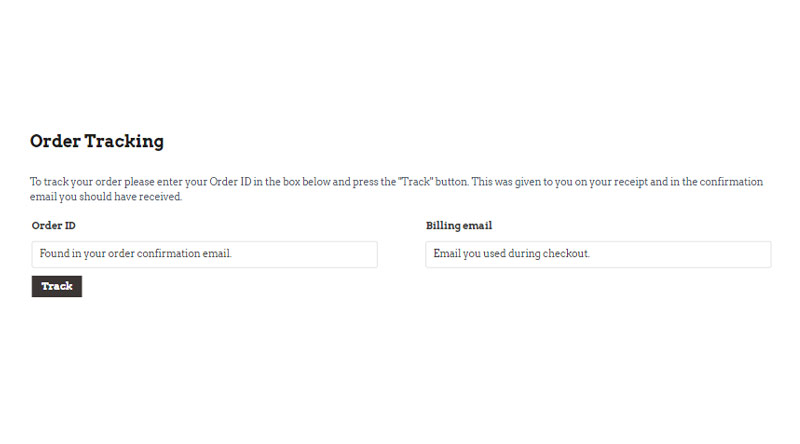
Task: Click the placeholder "Found in your order confirmation email."
Action: pyautogui.click(x=136, y=254)
